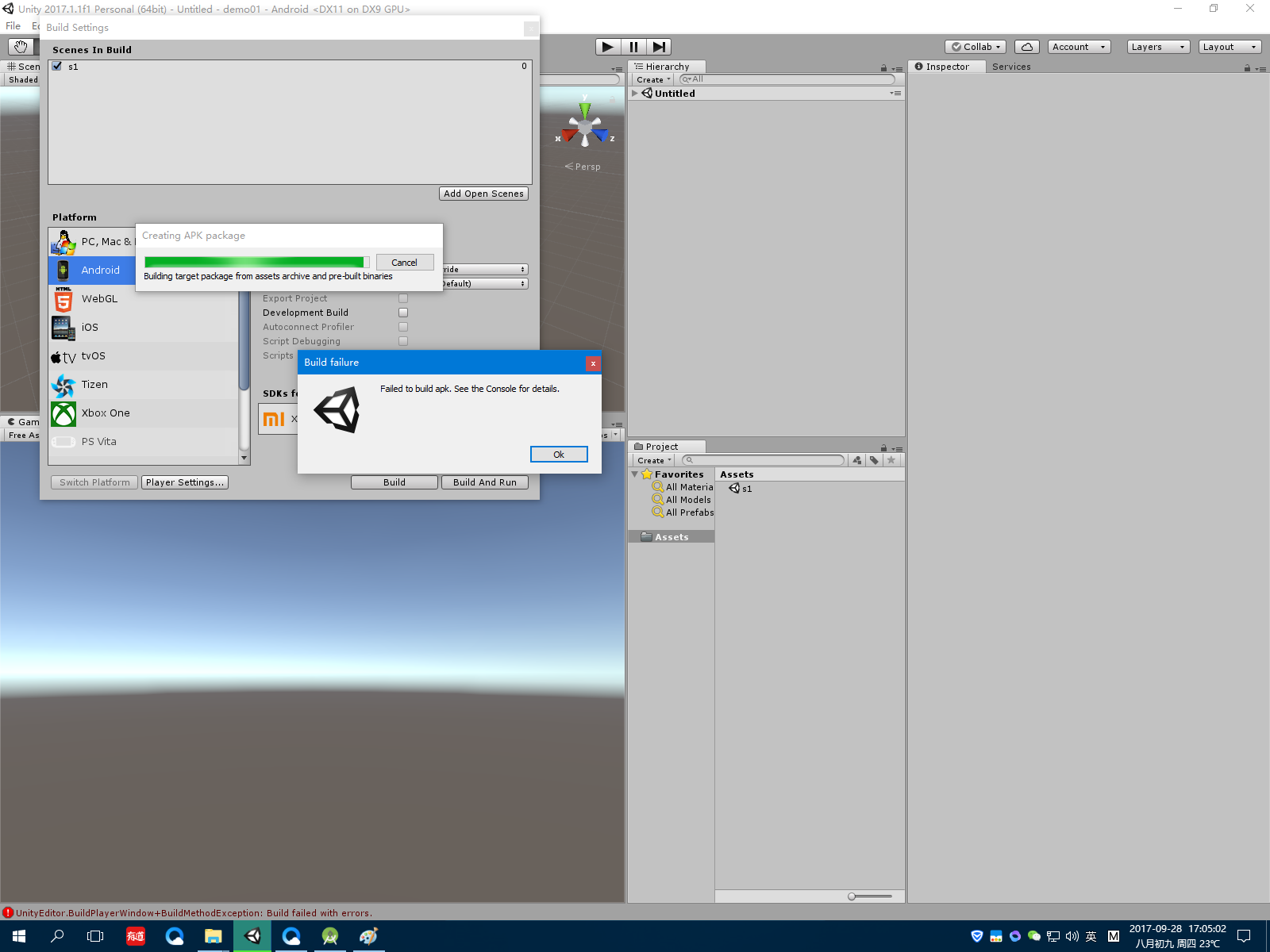This screenshot has width=1270, height=952.
Task: Click Search by Label tag icon
Action: 874,460
